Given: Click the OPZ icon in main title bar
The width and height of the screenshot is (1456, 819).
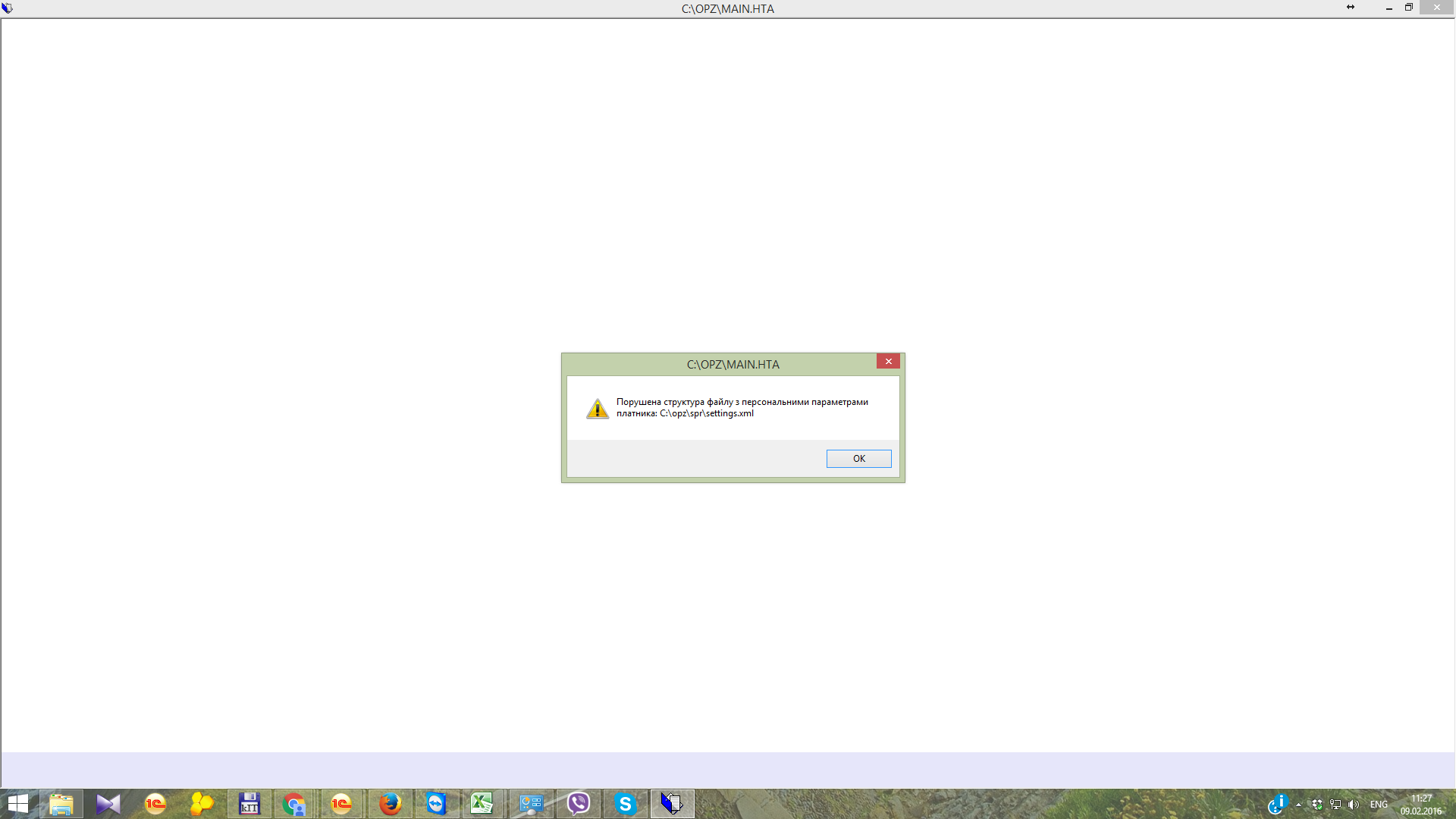Looking at the screenshot, I should click(x=8, y=8).
